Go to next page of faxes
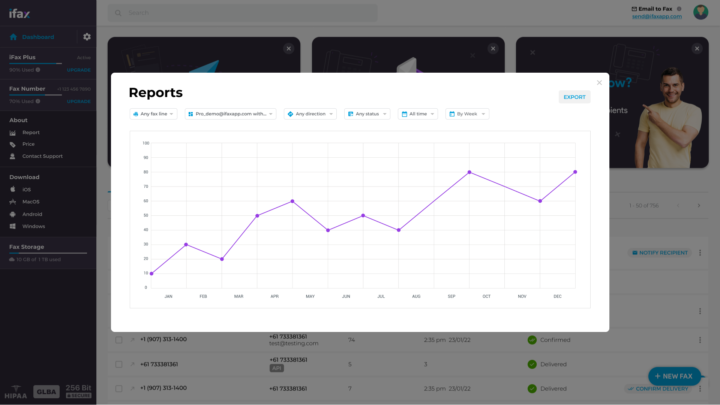The image size is (720, 405). 699,206
